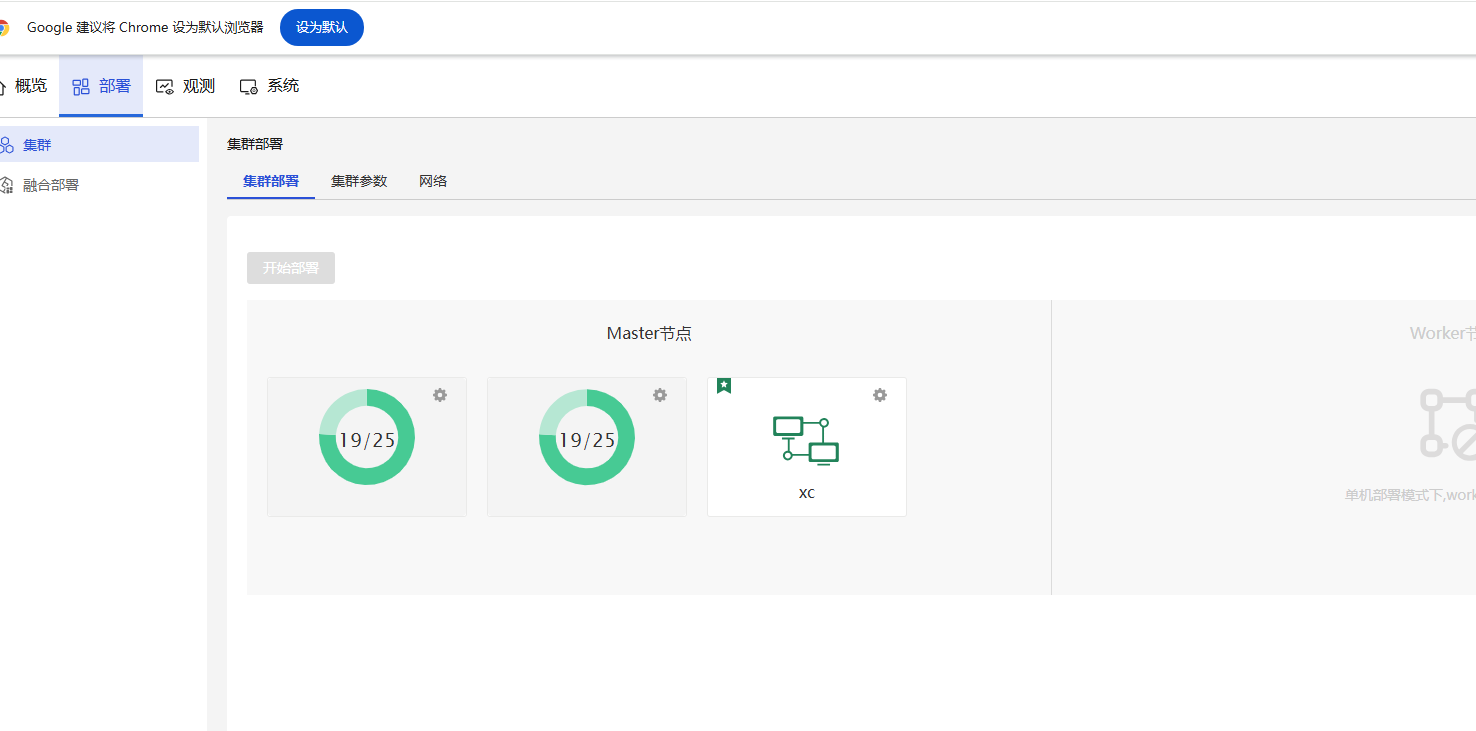Switch to the 集群部署 sub-tab

pos(271,181)
